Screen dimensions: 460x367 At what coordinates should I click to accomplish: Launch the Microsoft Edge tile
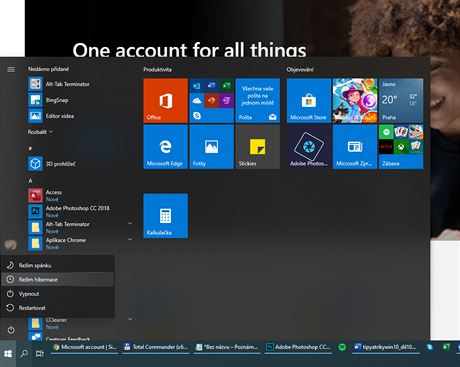pyautogui.click(x=166, y=147)
